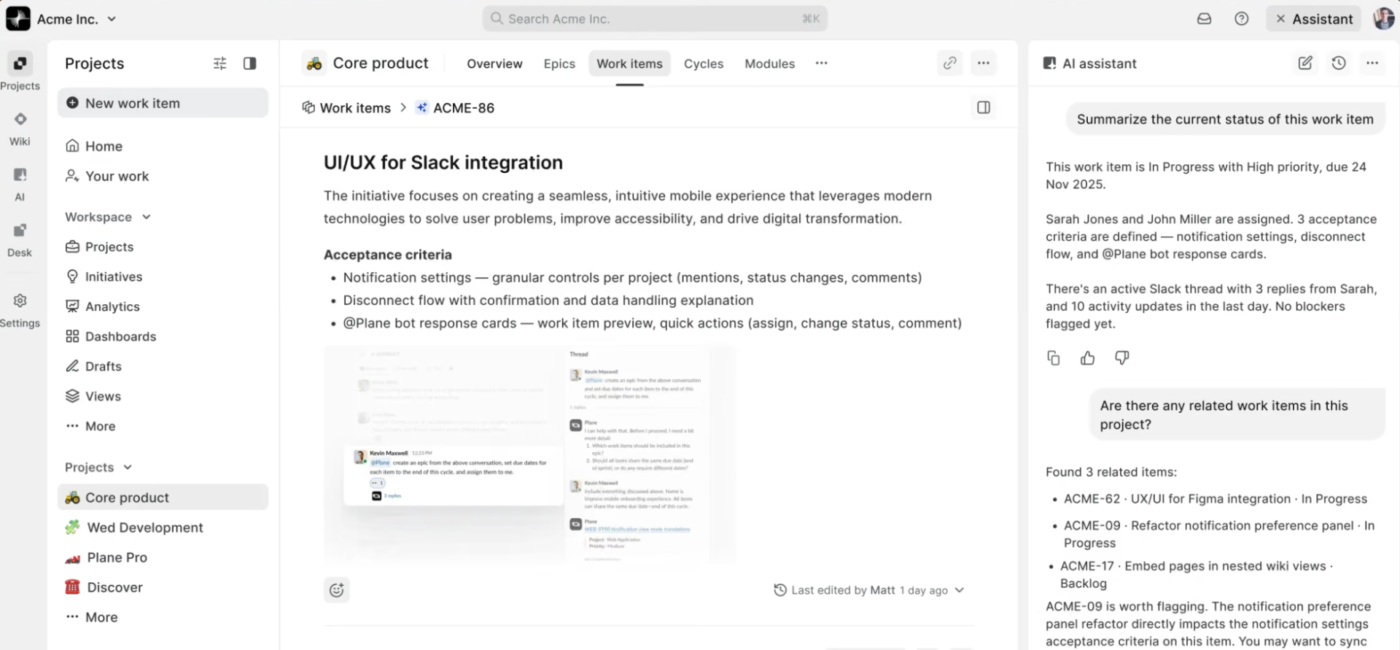Focus the Search Acme Inc. field
The height and width of the screenshot is (650, 1400).
(655, 19)
